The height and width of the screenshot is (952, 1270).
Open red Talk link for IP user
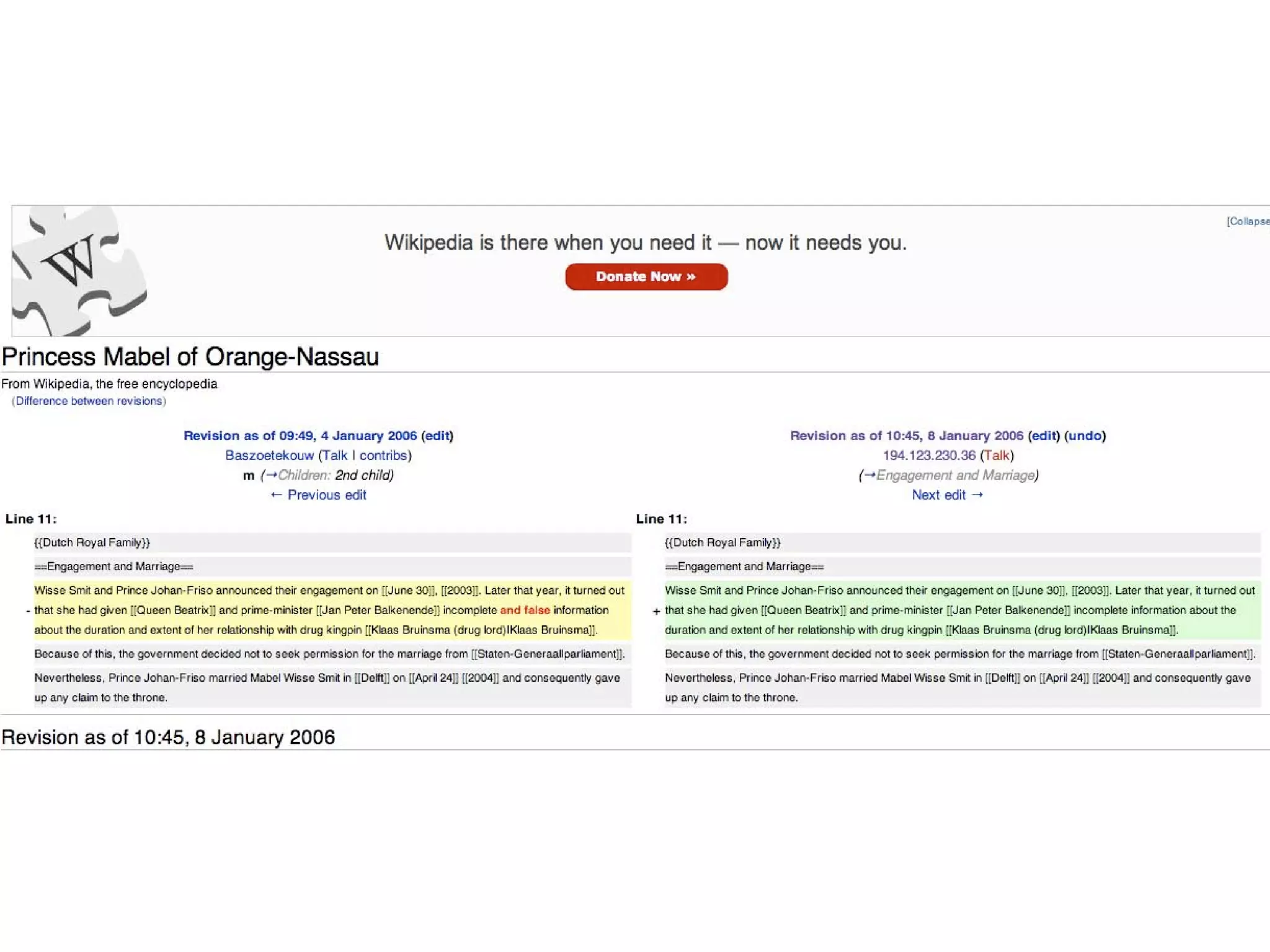997,456
